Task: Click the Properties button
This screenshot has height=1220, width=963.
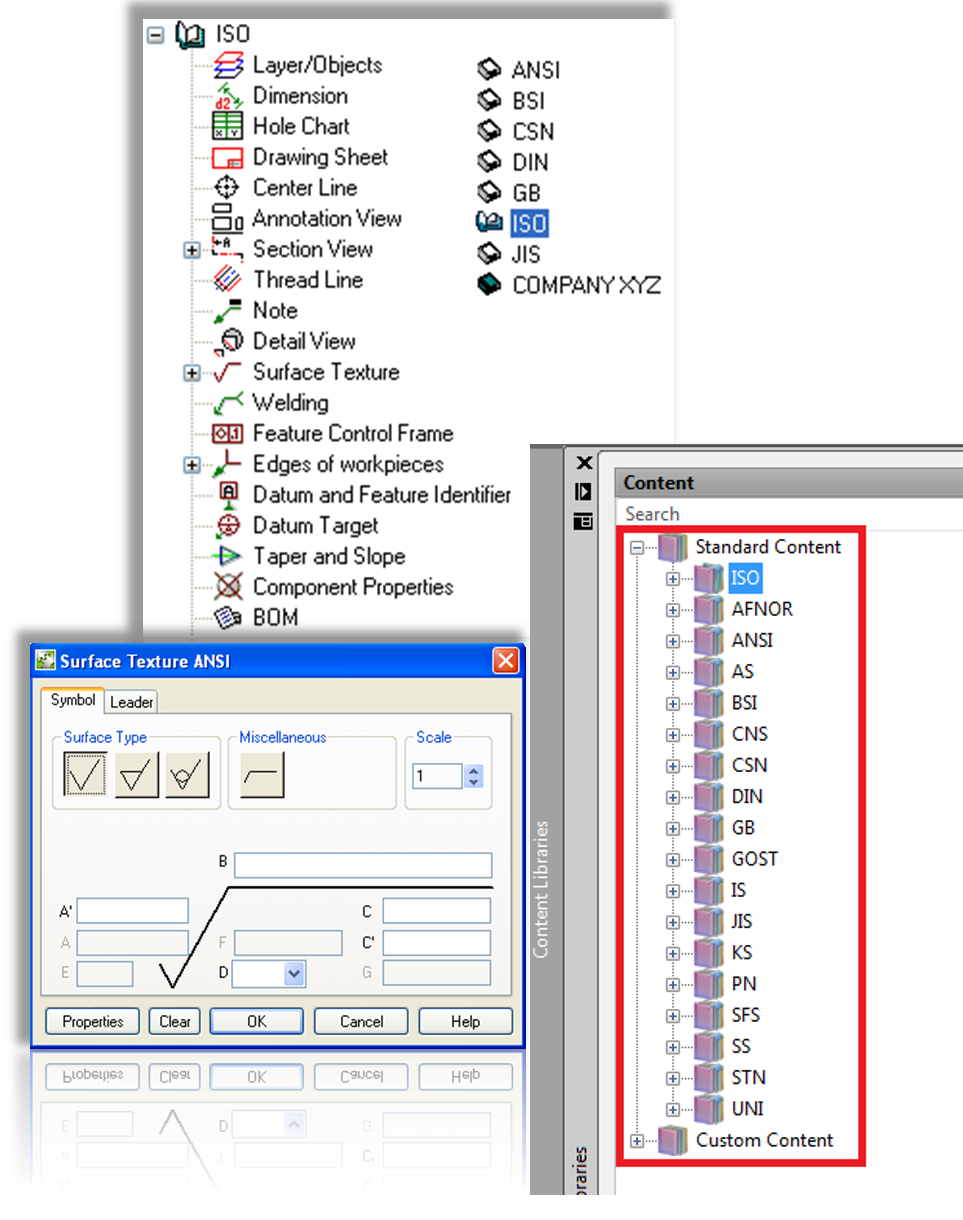Action: coord(92,1021)
